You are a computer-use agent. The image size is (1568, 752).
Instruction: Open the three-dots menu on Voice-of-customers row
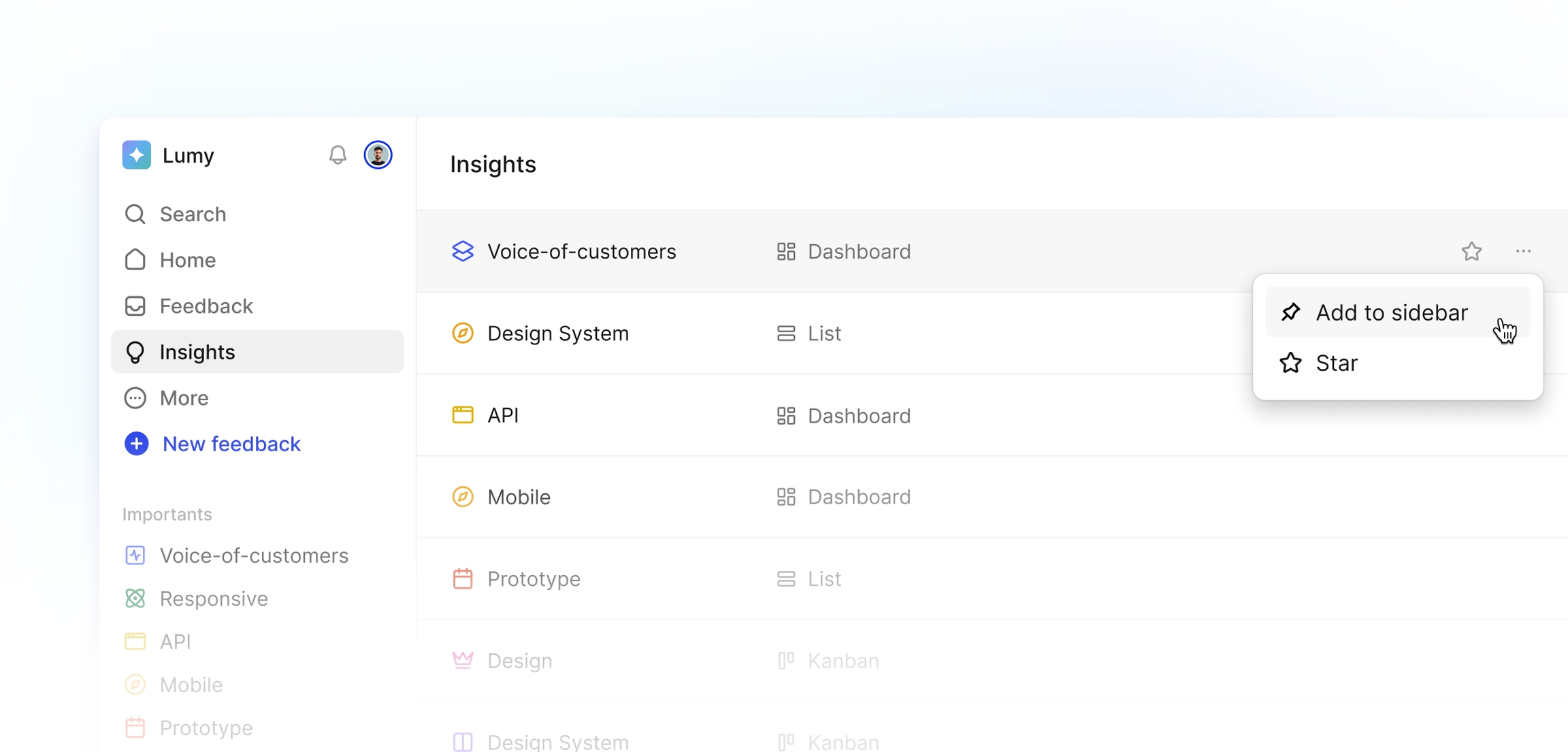(x=1523, y=252)
